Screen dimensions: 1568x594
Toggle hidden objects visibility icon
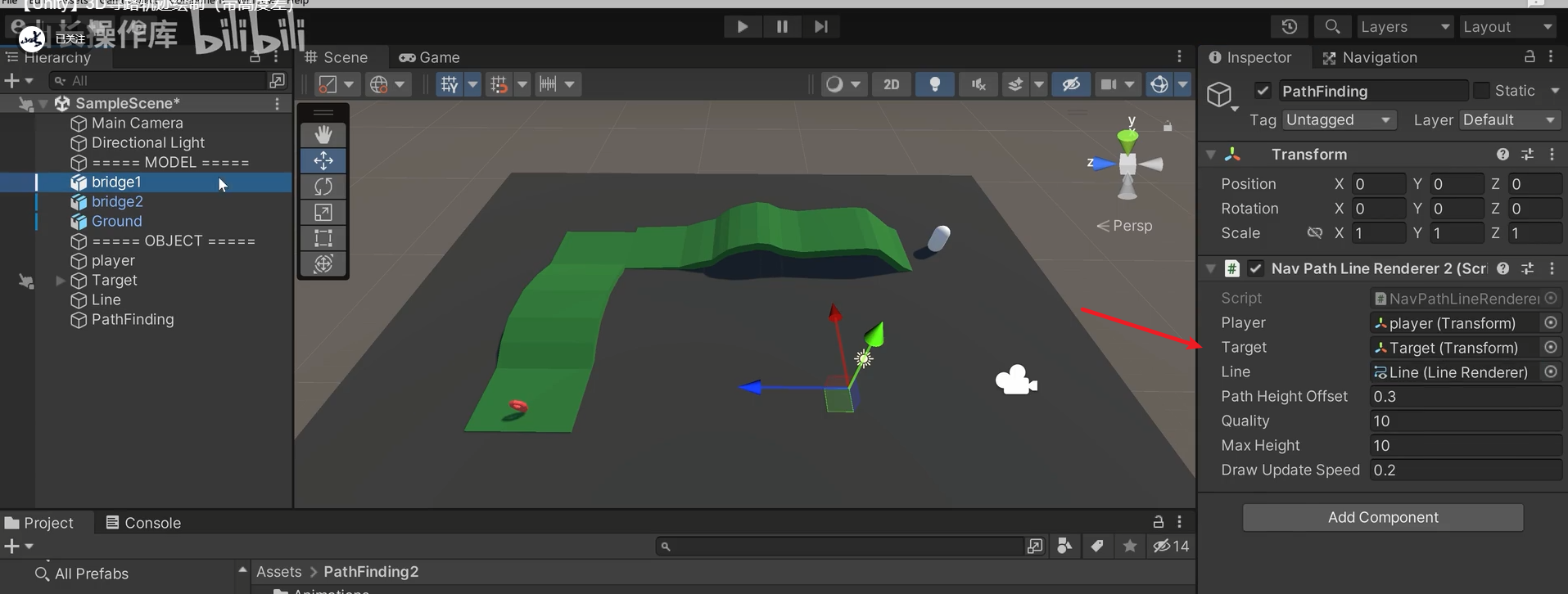1071,84
